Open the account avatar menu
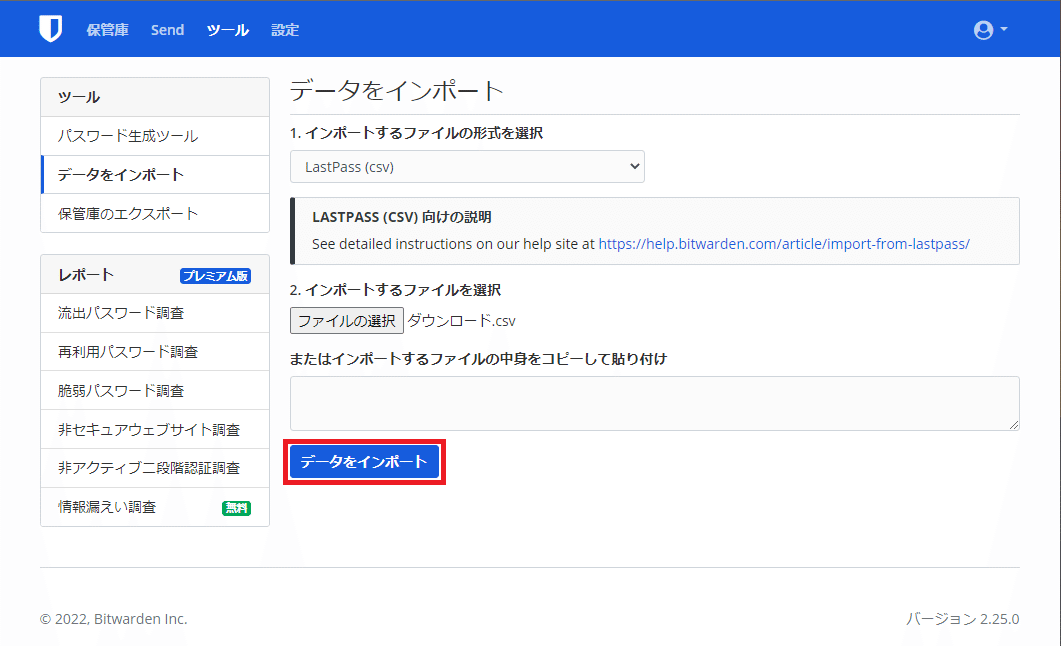 click(991, 30)
